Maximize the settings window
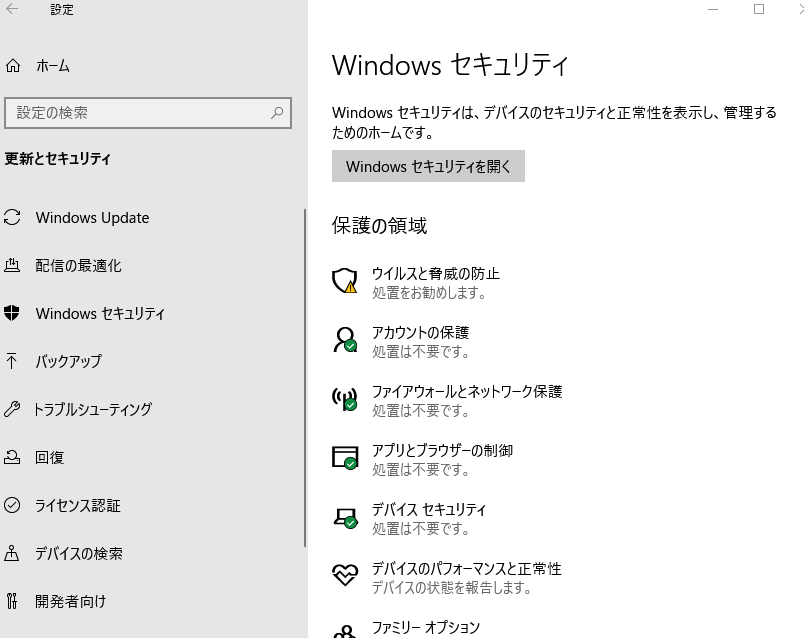 [x=759, y=9]
